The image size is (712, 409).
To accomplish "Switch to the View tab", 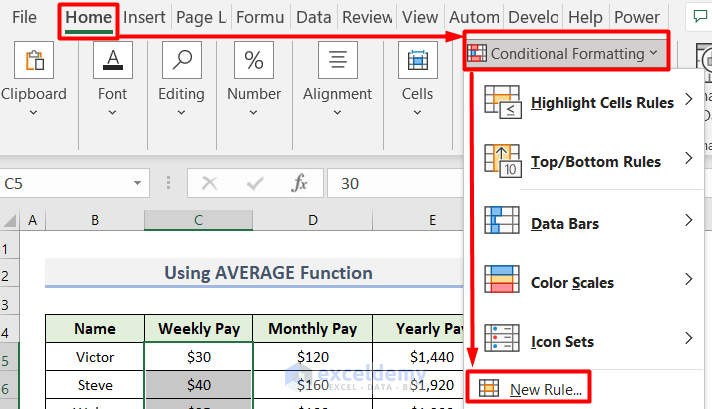I will (x=420, y=17).
